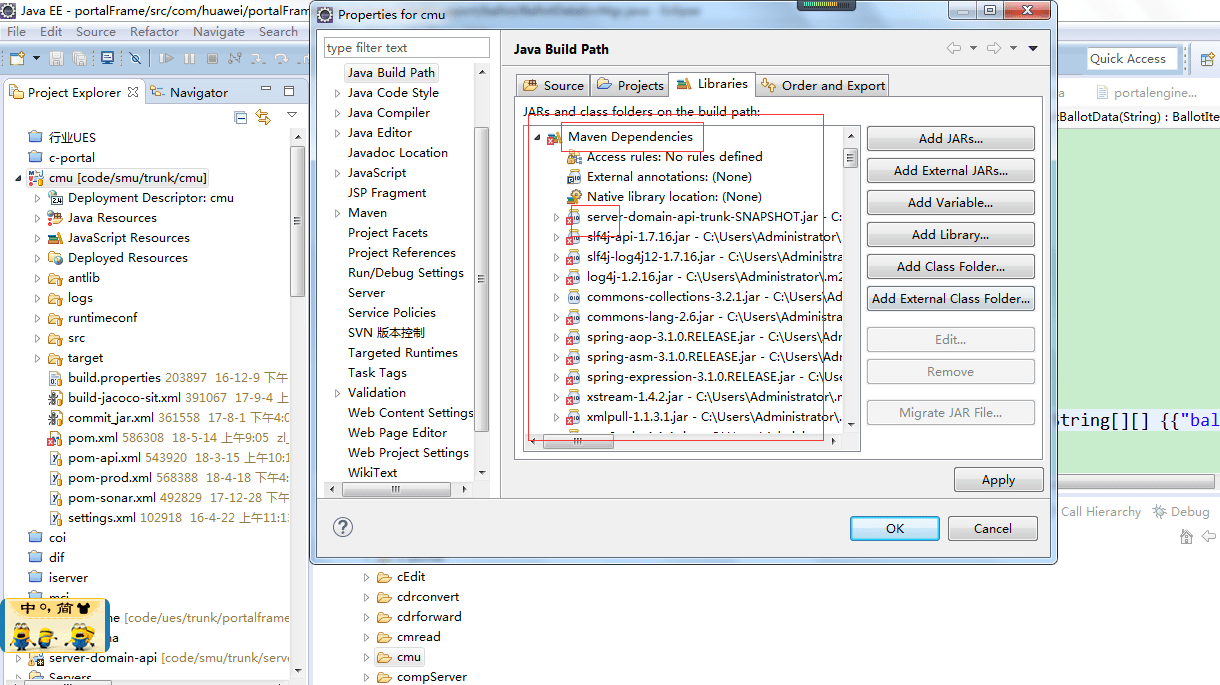Screen dimensions: 1220x685
Task: Click the type filter text field
Action: [x=405, y=47]
